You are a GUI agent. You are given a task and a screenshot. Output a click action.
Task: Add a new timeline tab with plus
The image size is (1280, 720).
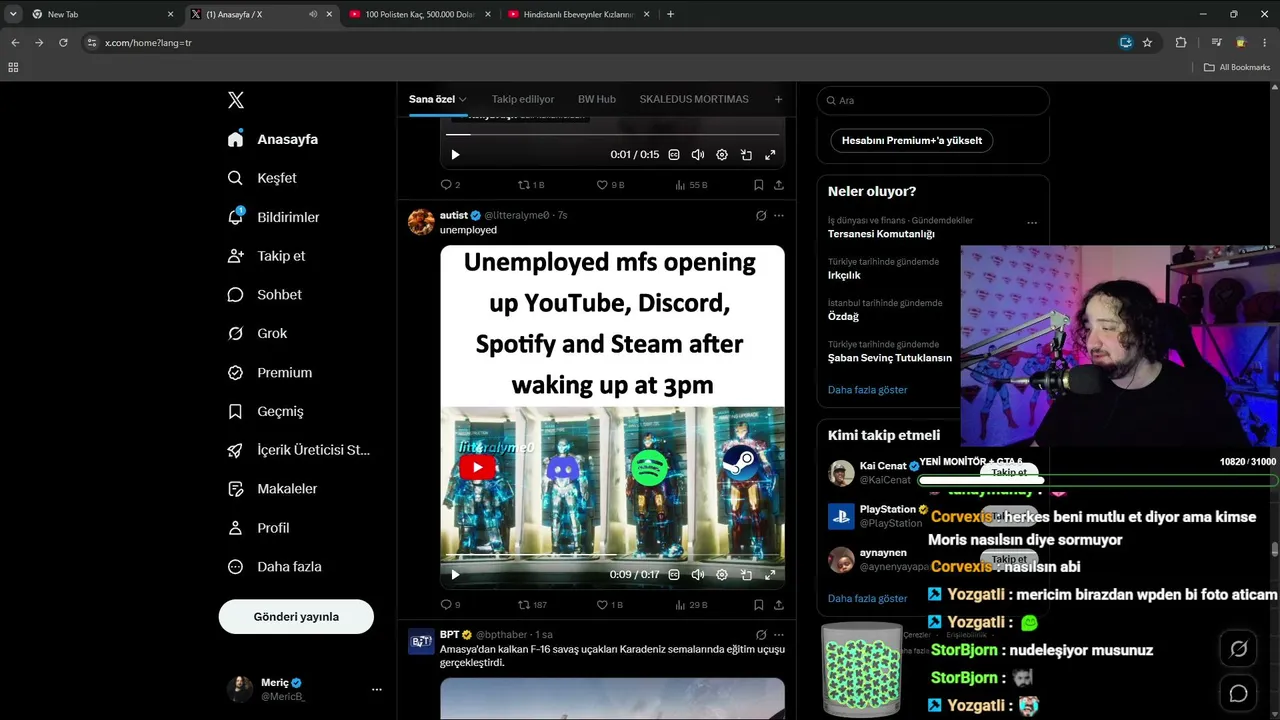click(778, 99)
